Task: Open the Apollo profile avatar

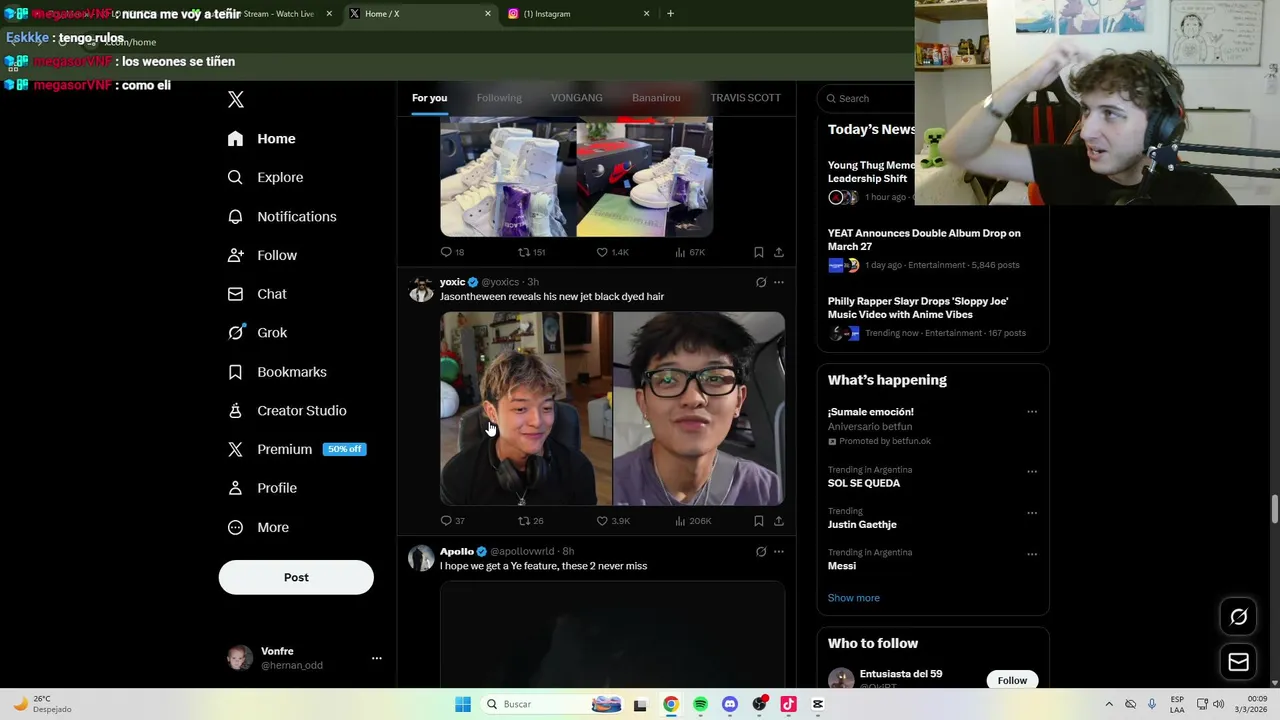Action: click(421, 558)
